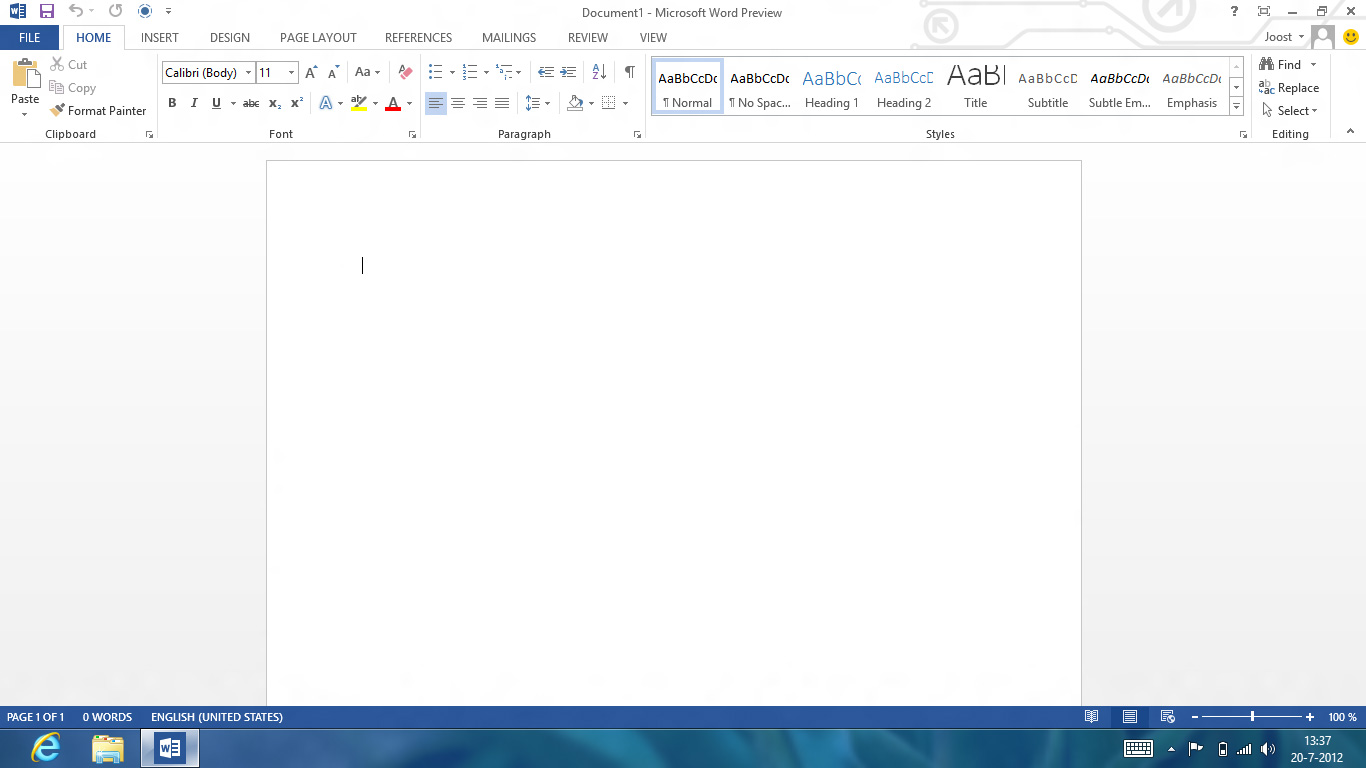
Task: Switch to the DESIGN tab
Action: click(230, 38)
